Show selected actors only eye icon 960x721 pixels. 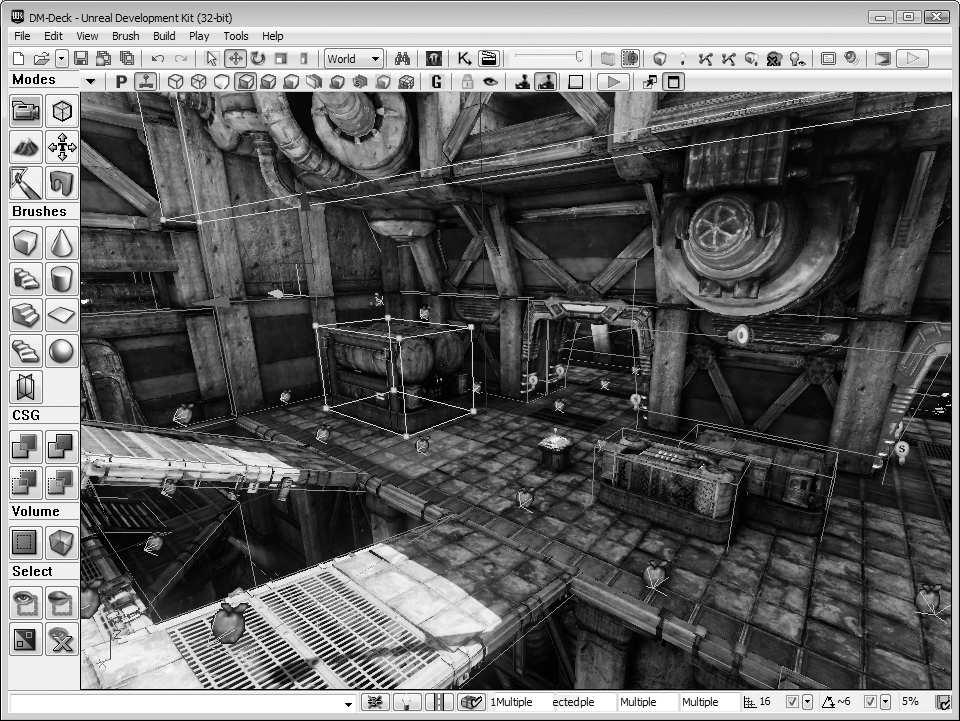click(26, 603)
